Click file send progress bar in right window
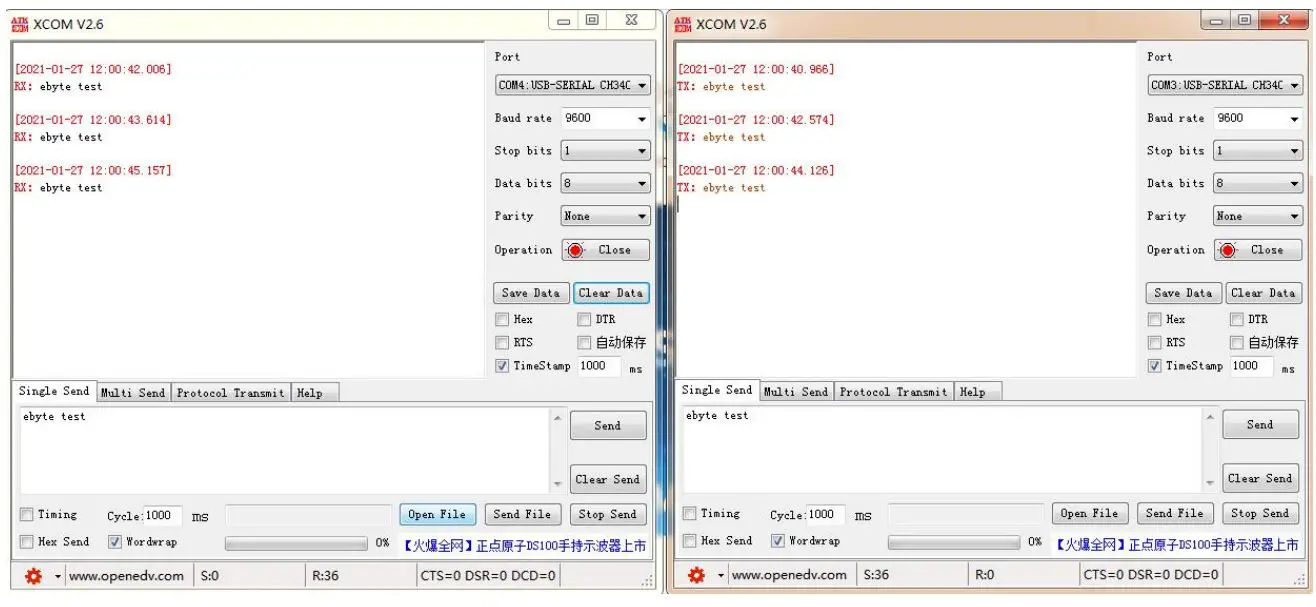1316x607 pixels. coord(959,543)
